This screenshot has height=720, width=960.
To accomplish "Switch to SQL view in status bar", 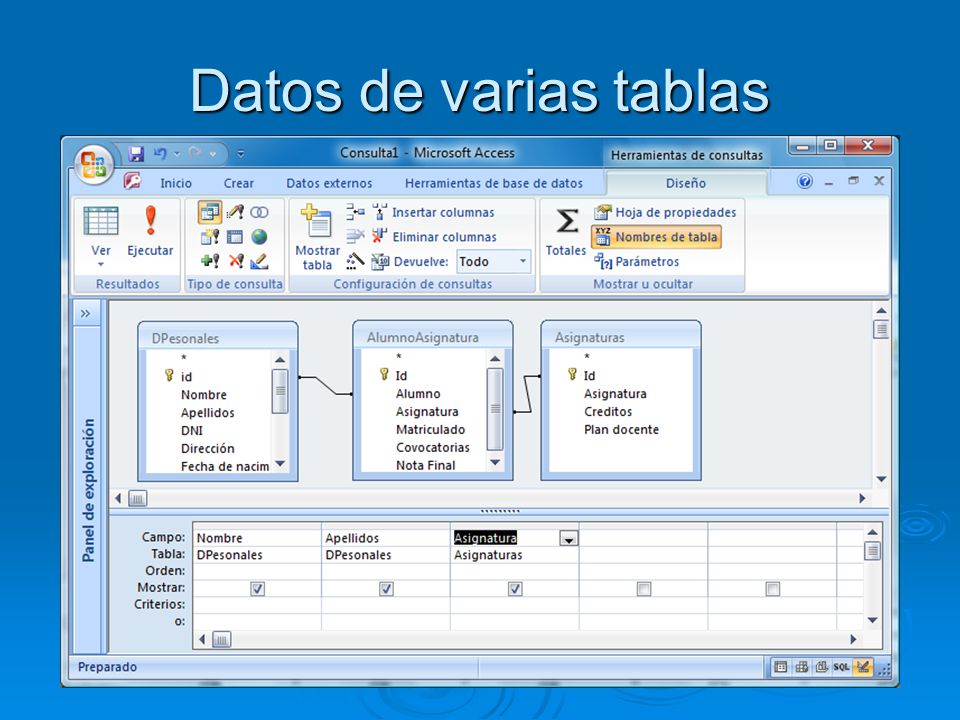I will point(841,667).
